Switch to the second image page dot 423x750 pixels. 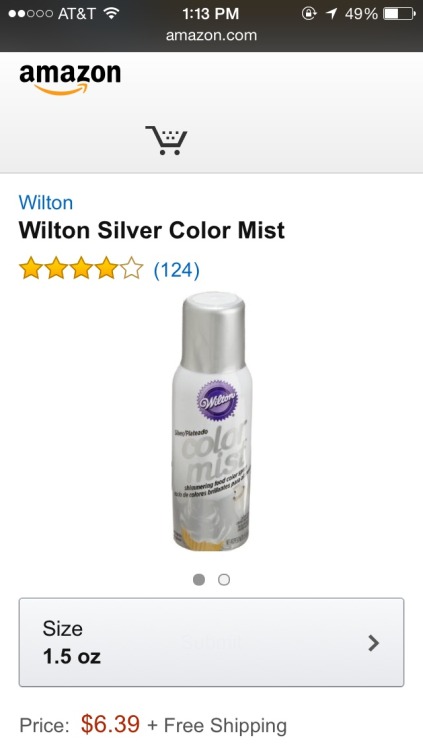click(223, 580)
